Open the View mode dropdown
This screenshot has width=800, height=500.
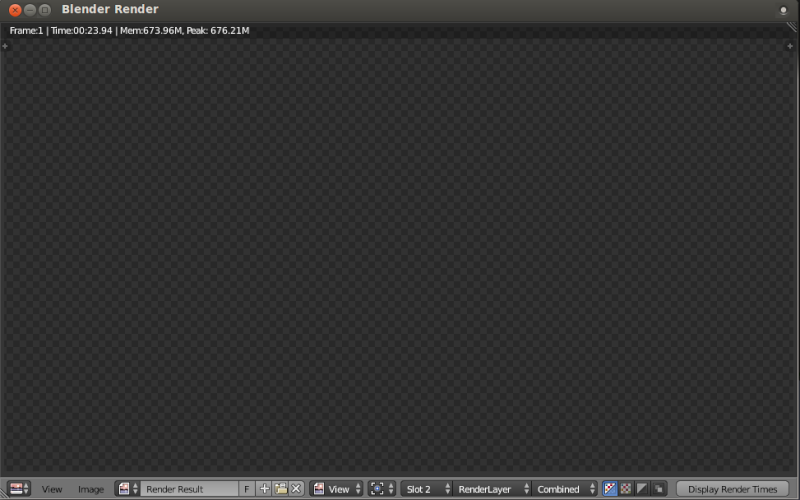pyautogui.click(x=337, y=489)
